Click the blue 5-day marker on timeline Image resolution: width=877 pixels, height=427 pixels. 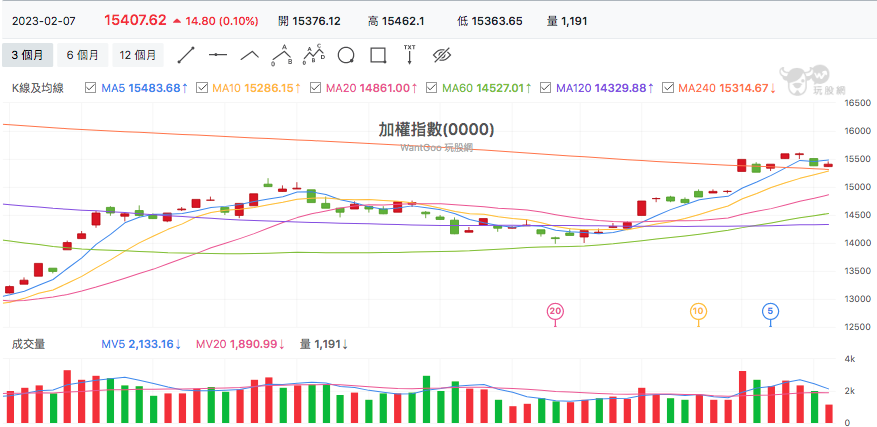(771, 311)
